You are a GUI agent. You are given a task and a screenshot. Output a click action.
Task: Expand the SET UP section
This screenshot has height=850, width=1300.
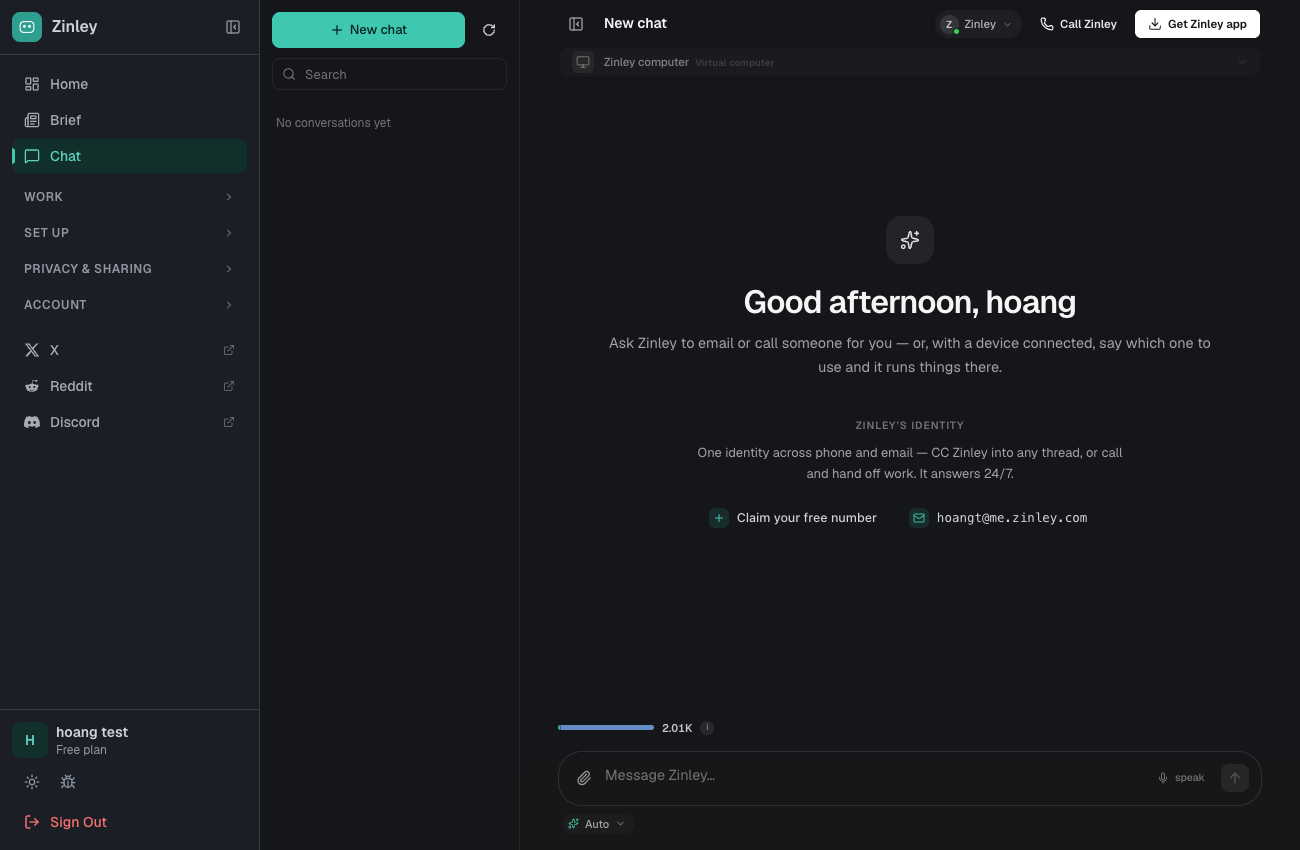129,233
